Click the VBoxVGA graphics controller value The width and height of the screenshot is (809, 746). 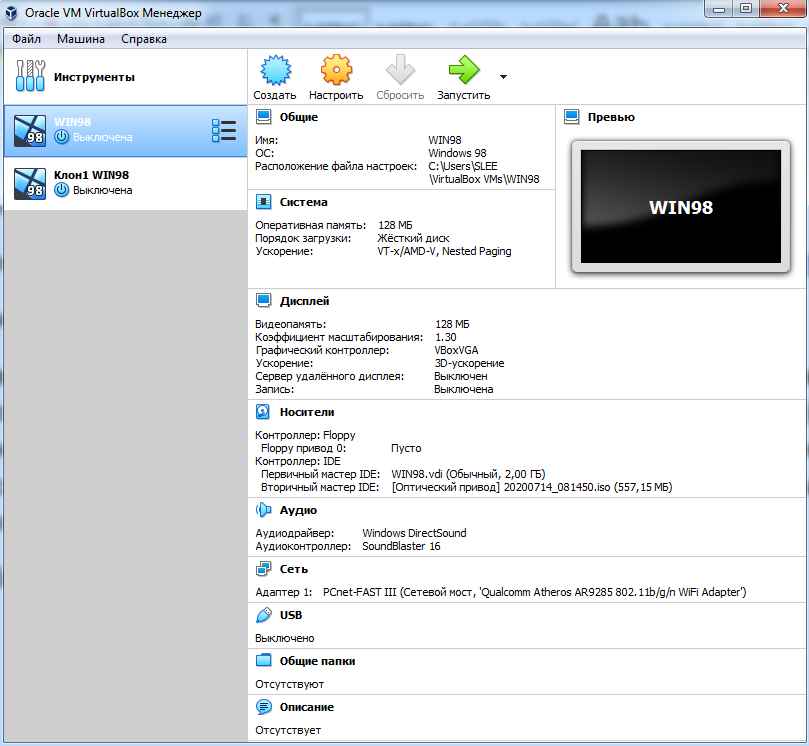click(x=456, y=350)
